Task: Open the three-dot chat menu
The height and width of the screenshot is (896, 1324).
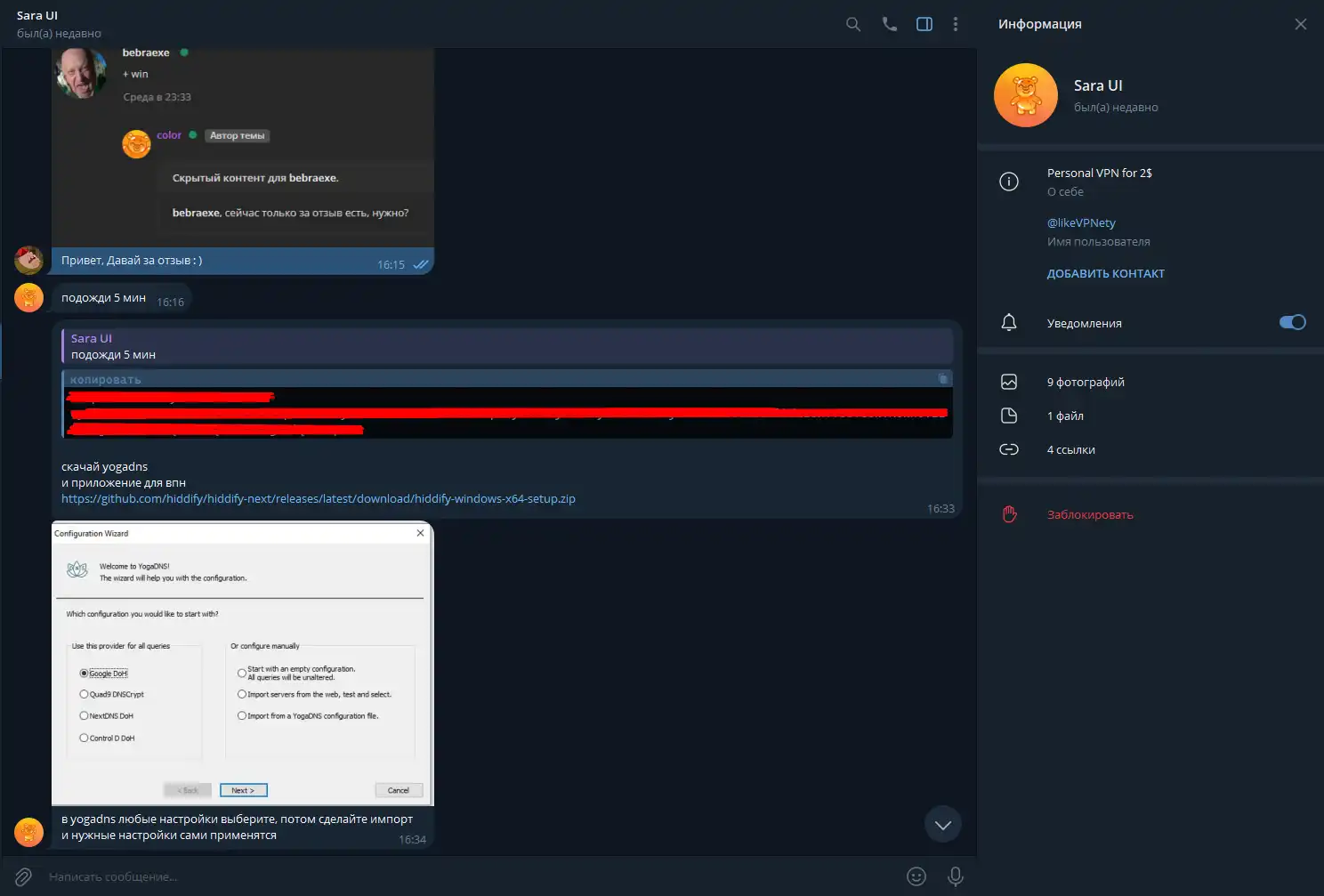Action: [x=956, y=24]
